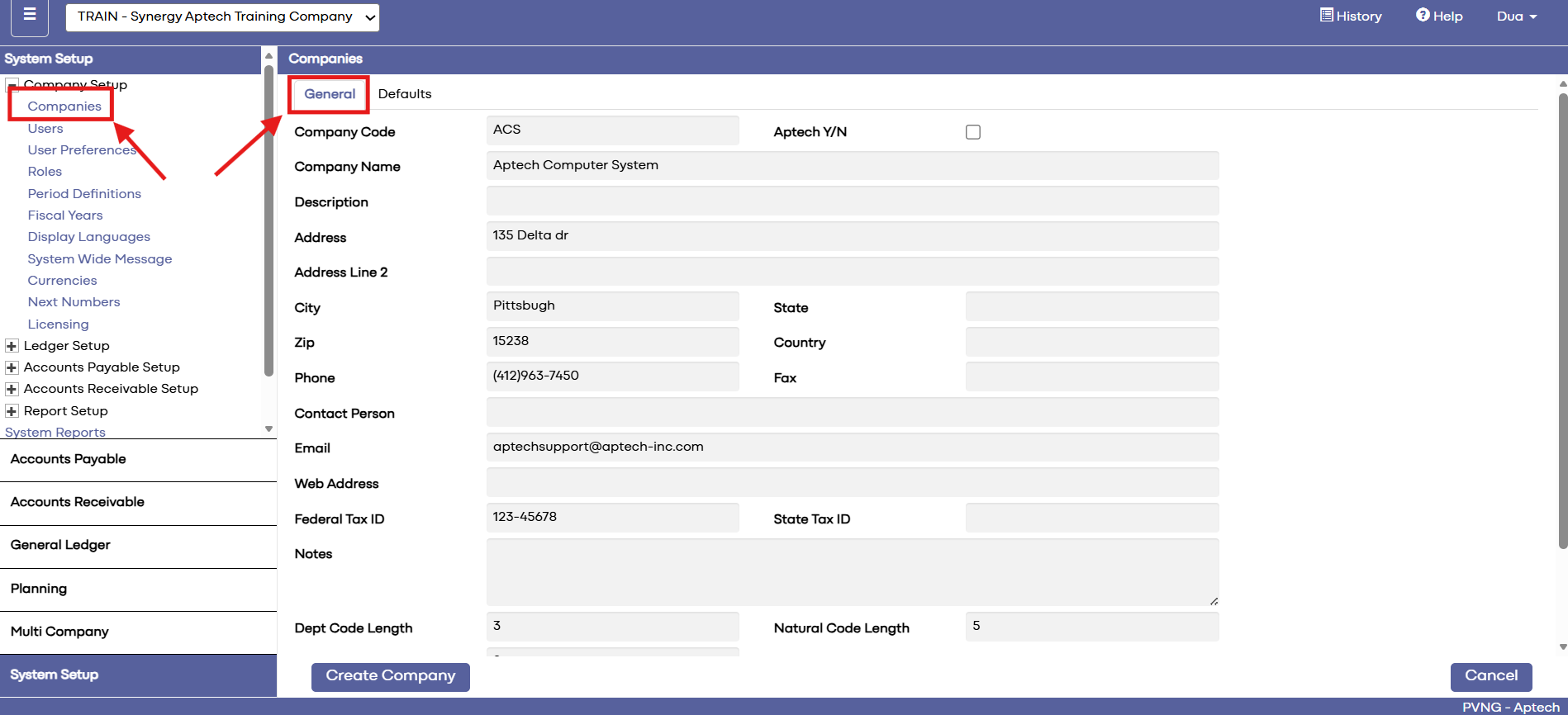Open the Roles link
This screenshot has height=715, width=1568.
(45, 172)
